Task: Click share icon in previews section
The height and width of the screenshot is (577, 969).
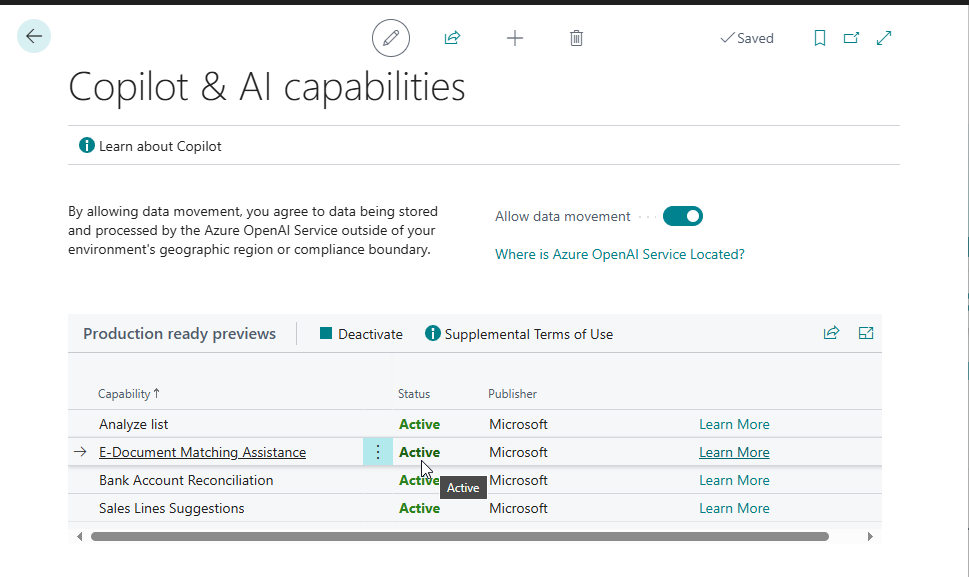Action: coord(831,333)
